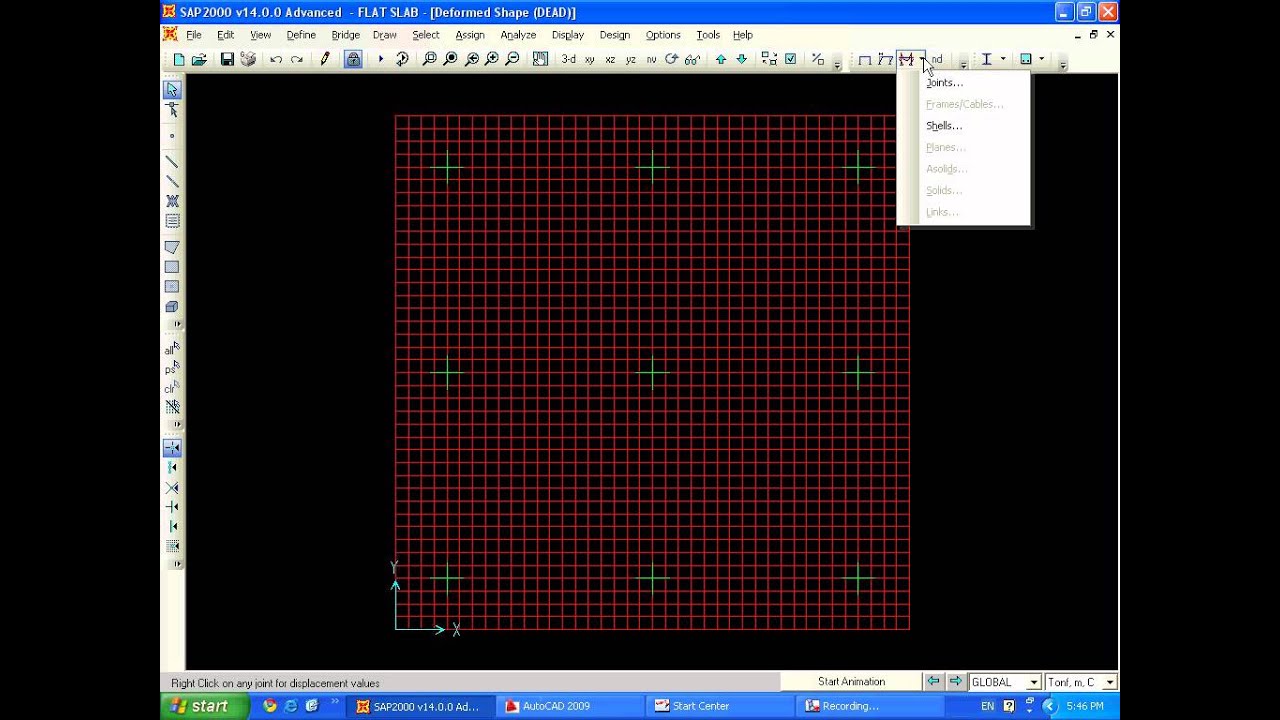The width and height of the screenshot is (1280, 720).
Task: Click the Start Animation button
Action: pos(851,682)
